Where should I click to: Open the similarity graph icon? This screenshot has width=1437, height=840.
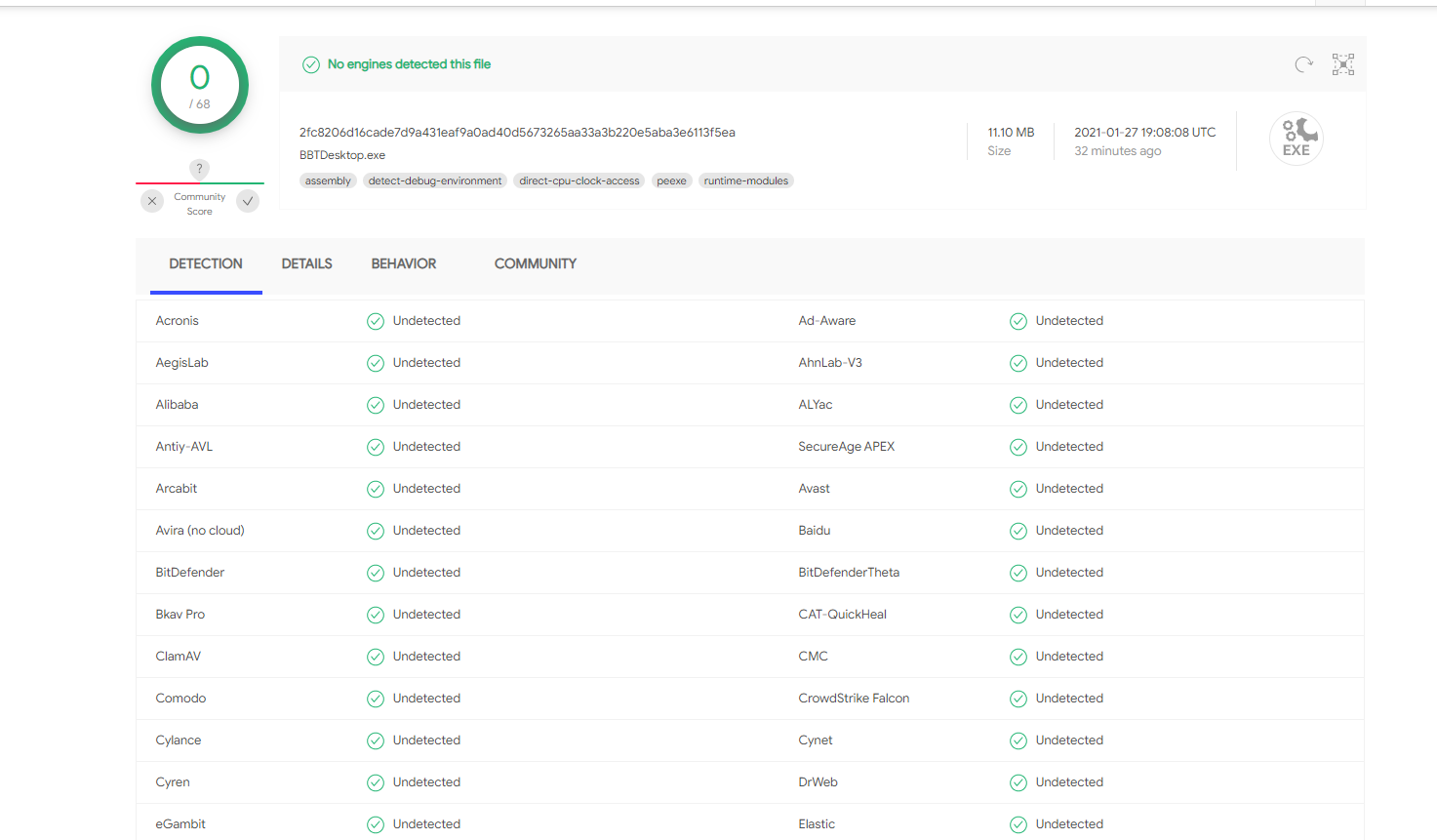[1343, 64]
